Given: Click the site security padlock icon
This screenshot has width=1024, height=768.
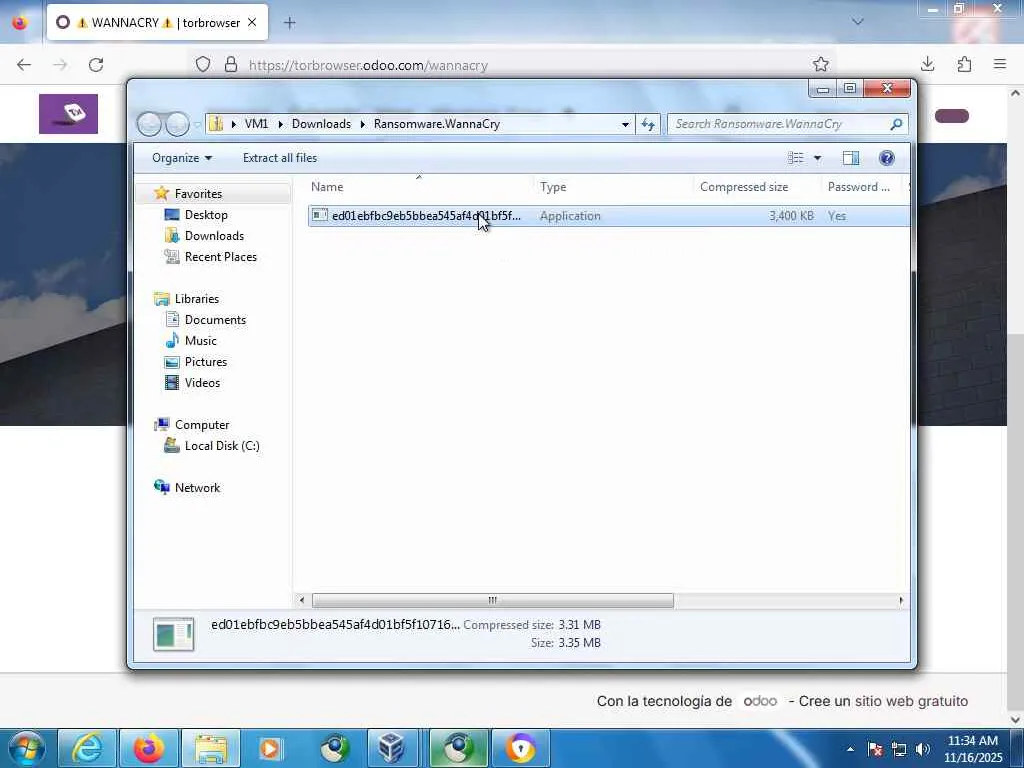Looking at the screenshot, I should 231,65.
